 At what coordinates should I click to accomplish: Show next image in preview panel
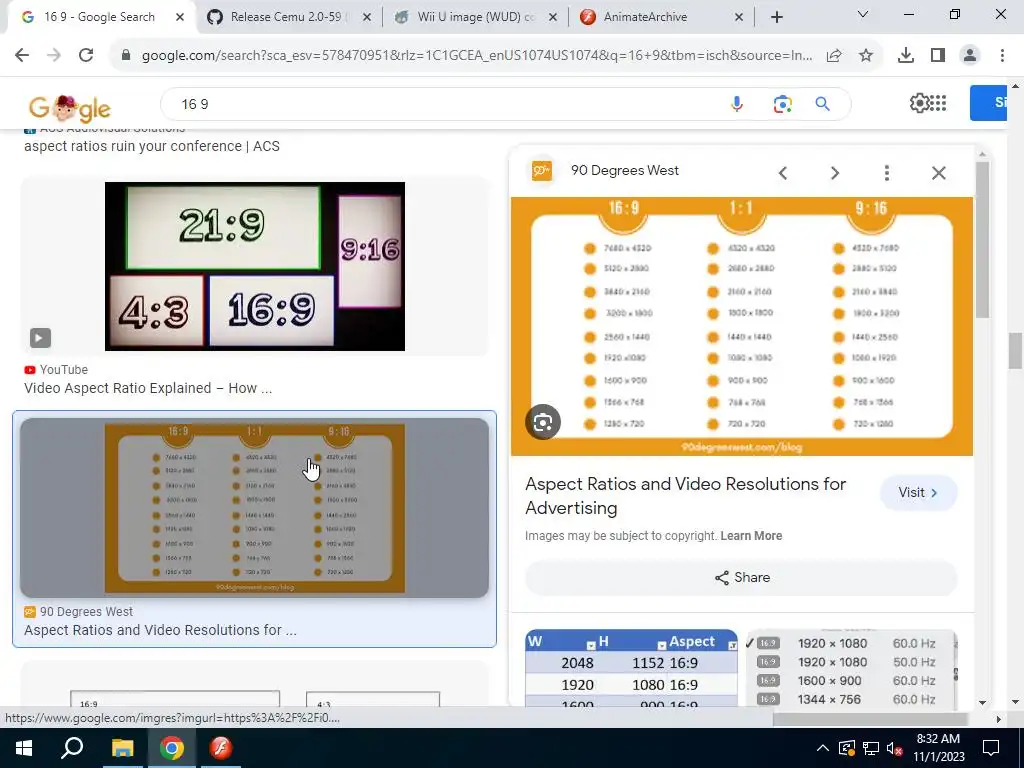pyautogui.click(x=835, y=173)
